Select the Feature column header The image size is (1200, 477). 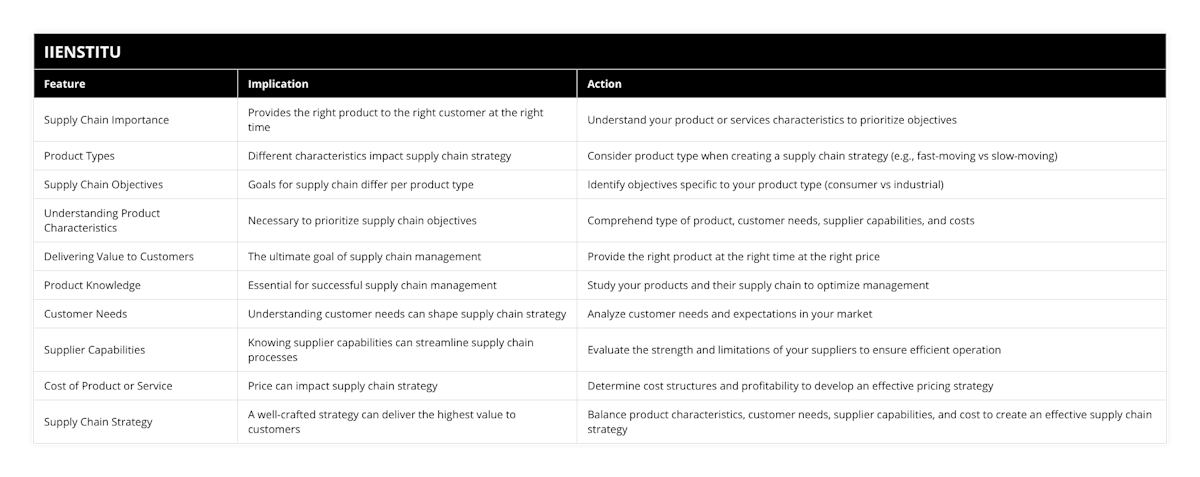pyautogui.click(x=65, y=84)
